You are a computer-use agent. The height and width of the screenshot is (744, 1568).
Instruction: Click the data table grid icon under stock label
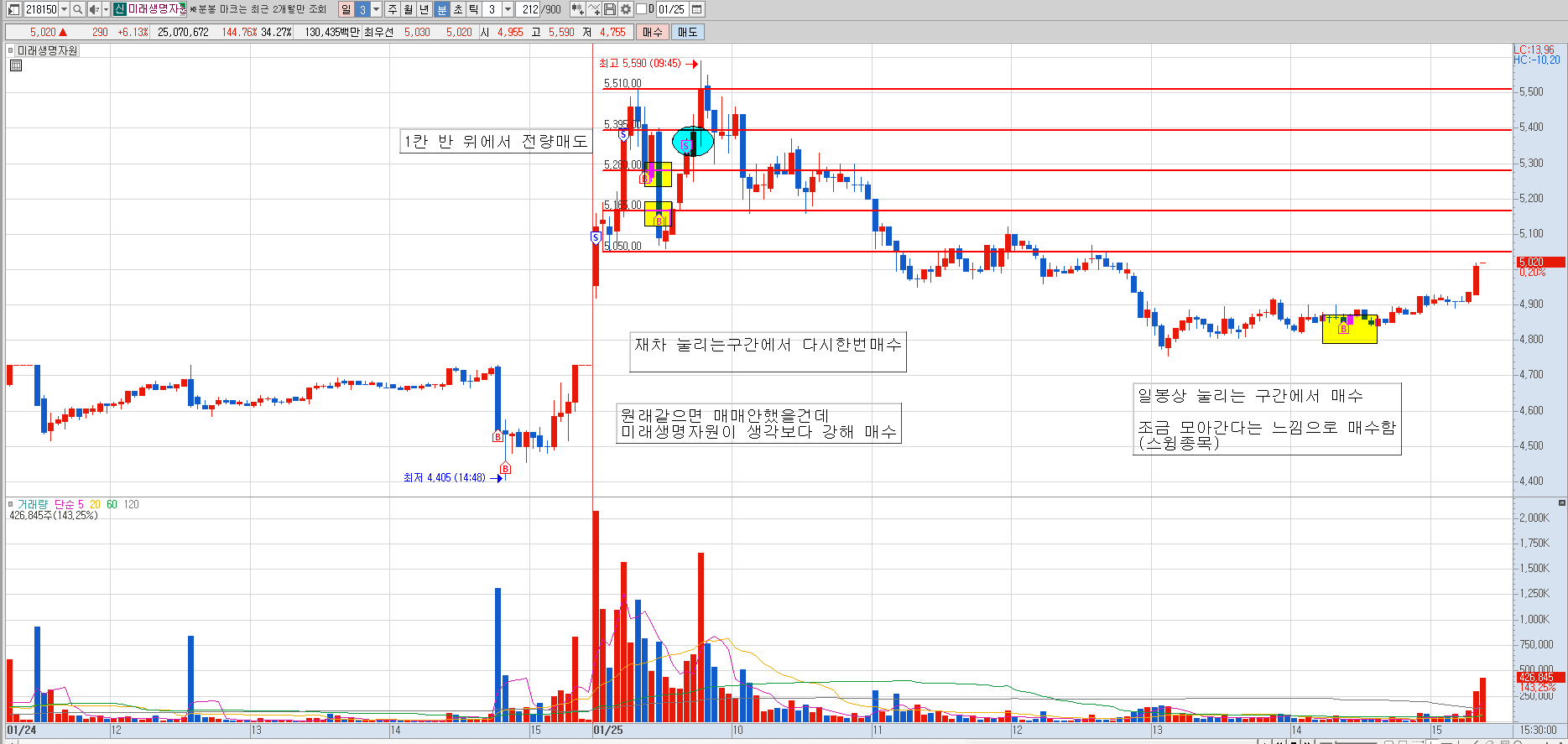(x=16, y=65)
